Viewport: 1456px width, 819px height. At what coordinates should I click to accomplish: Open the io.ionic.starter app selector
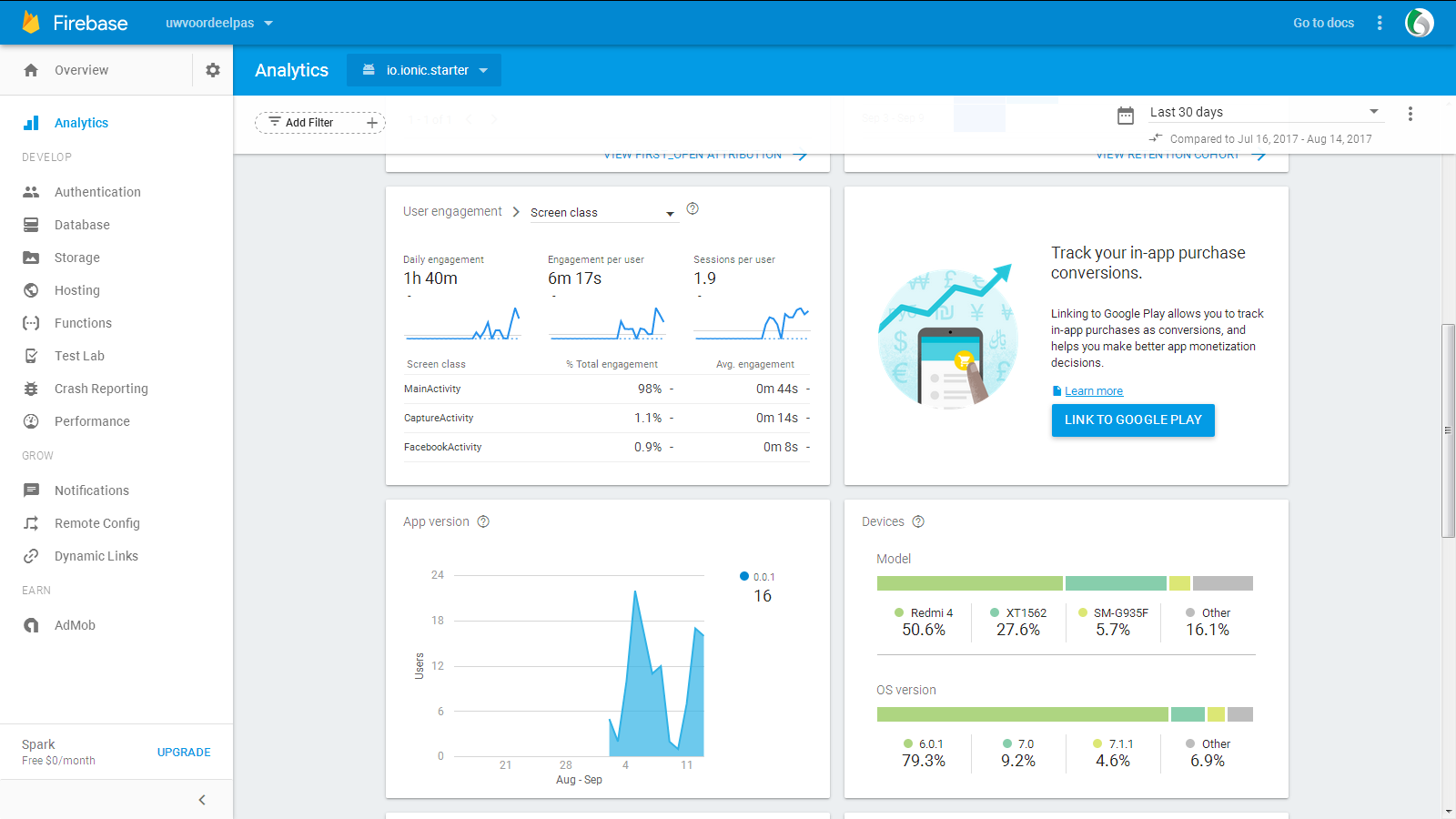424,70
